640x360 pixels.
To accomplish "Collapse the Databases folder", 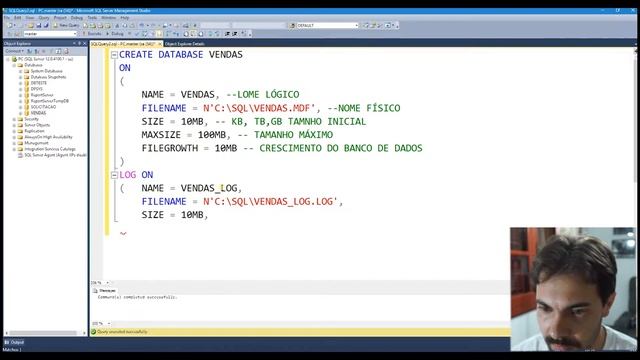I will [x=14, y=65].
